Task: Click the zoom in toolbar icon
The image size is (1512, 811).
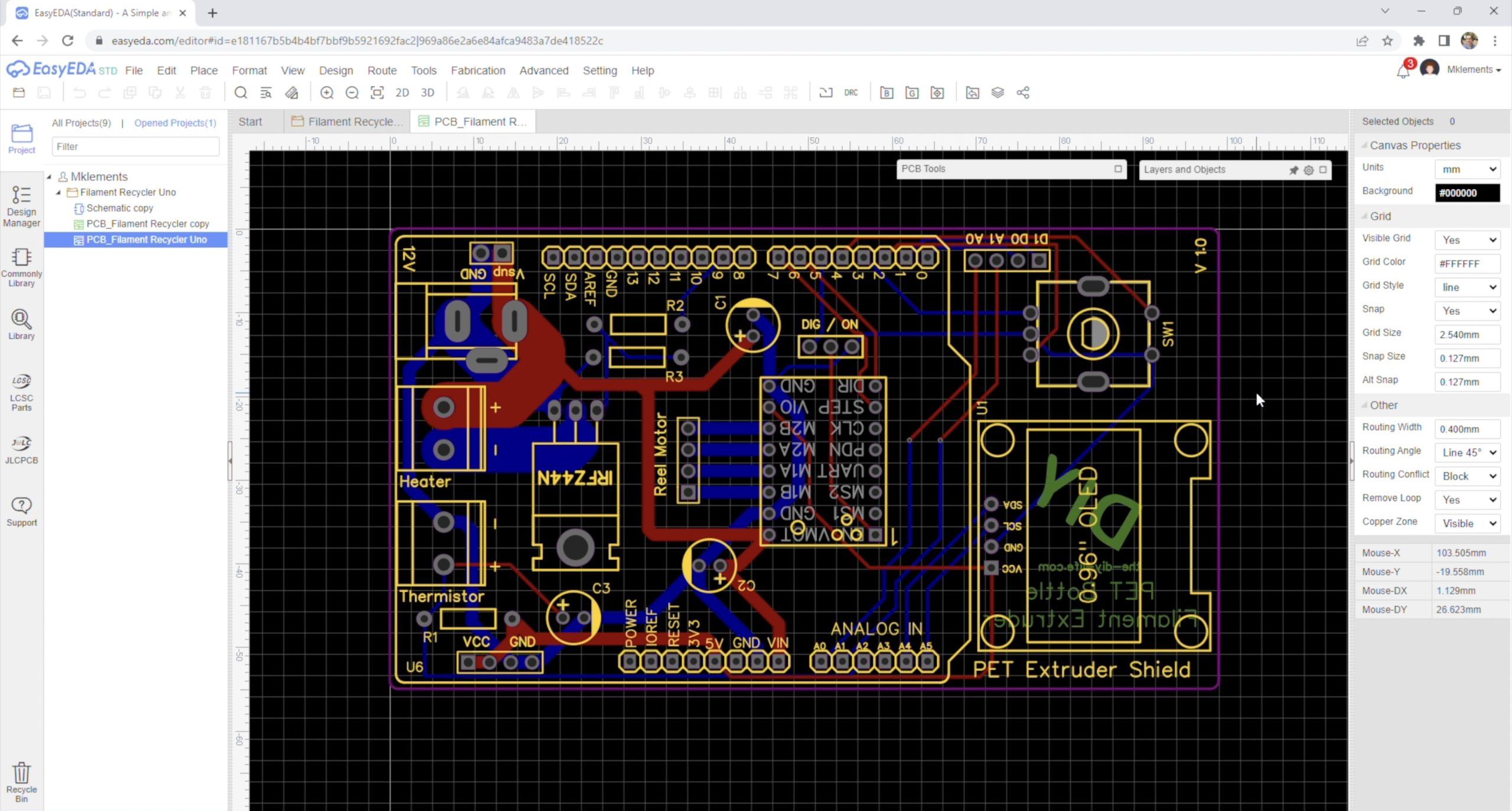Action: pos(327,93)
